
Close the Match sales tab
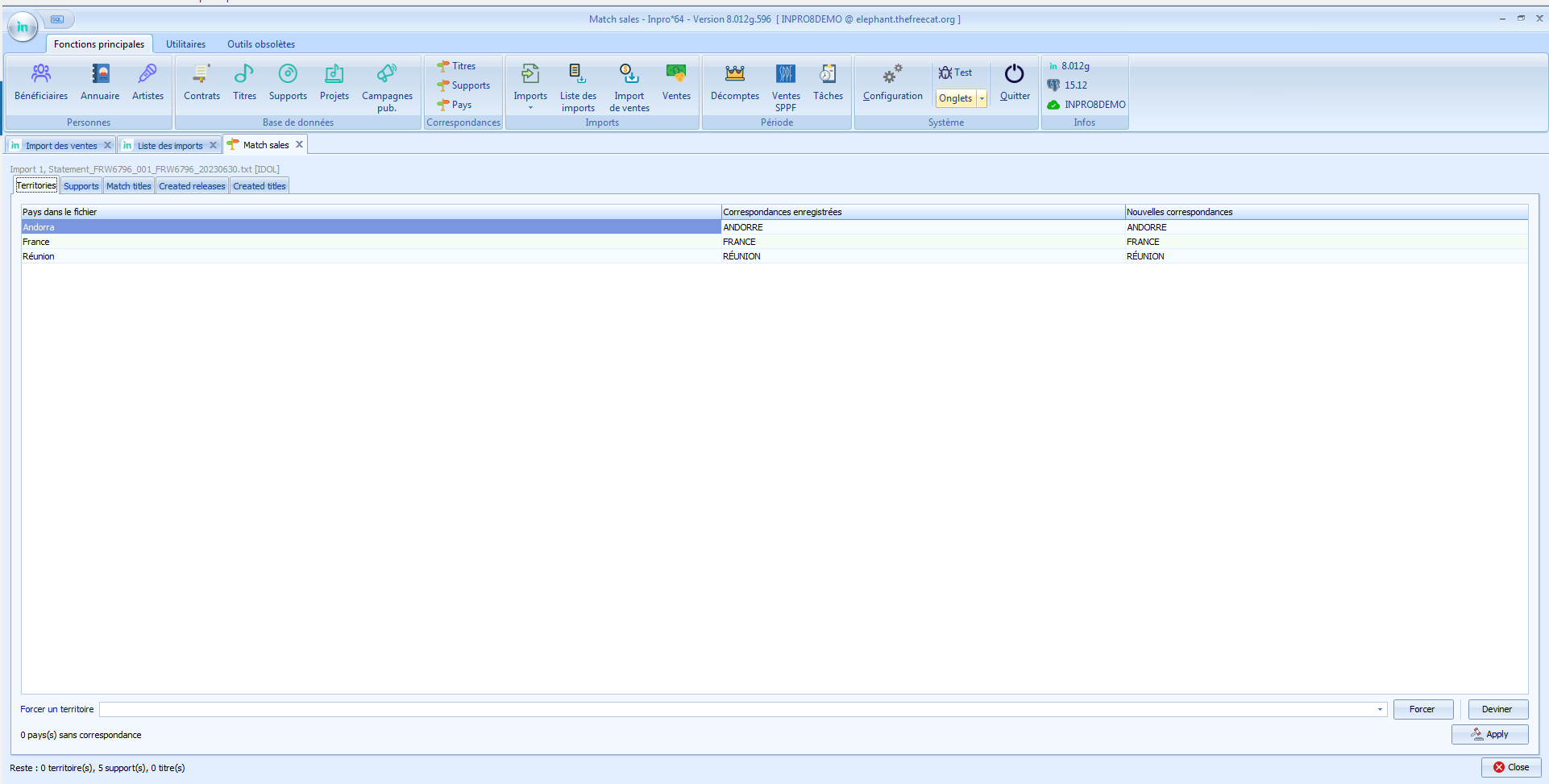pos(299,145)
